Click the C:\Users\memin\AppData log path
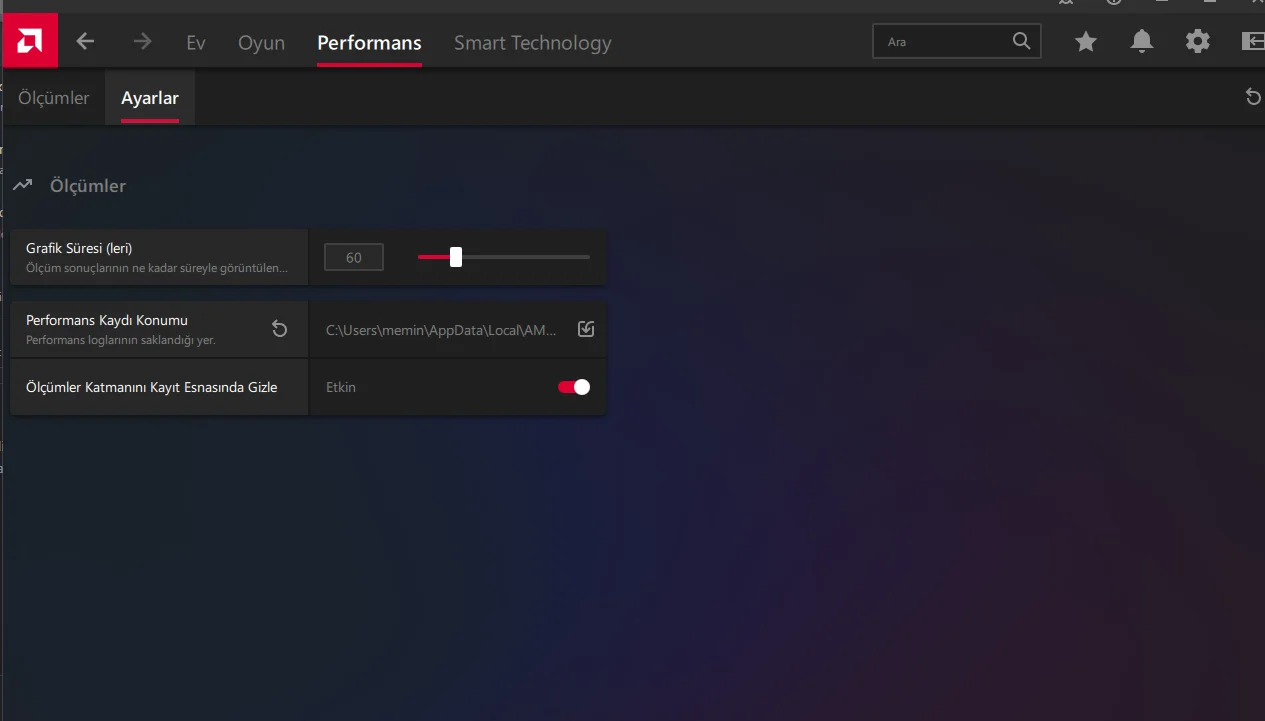 tap(441, 330)
